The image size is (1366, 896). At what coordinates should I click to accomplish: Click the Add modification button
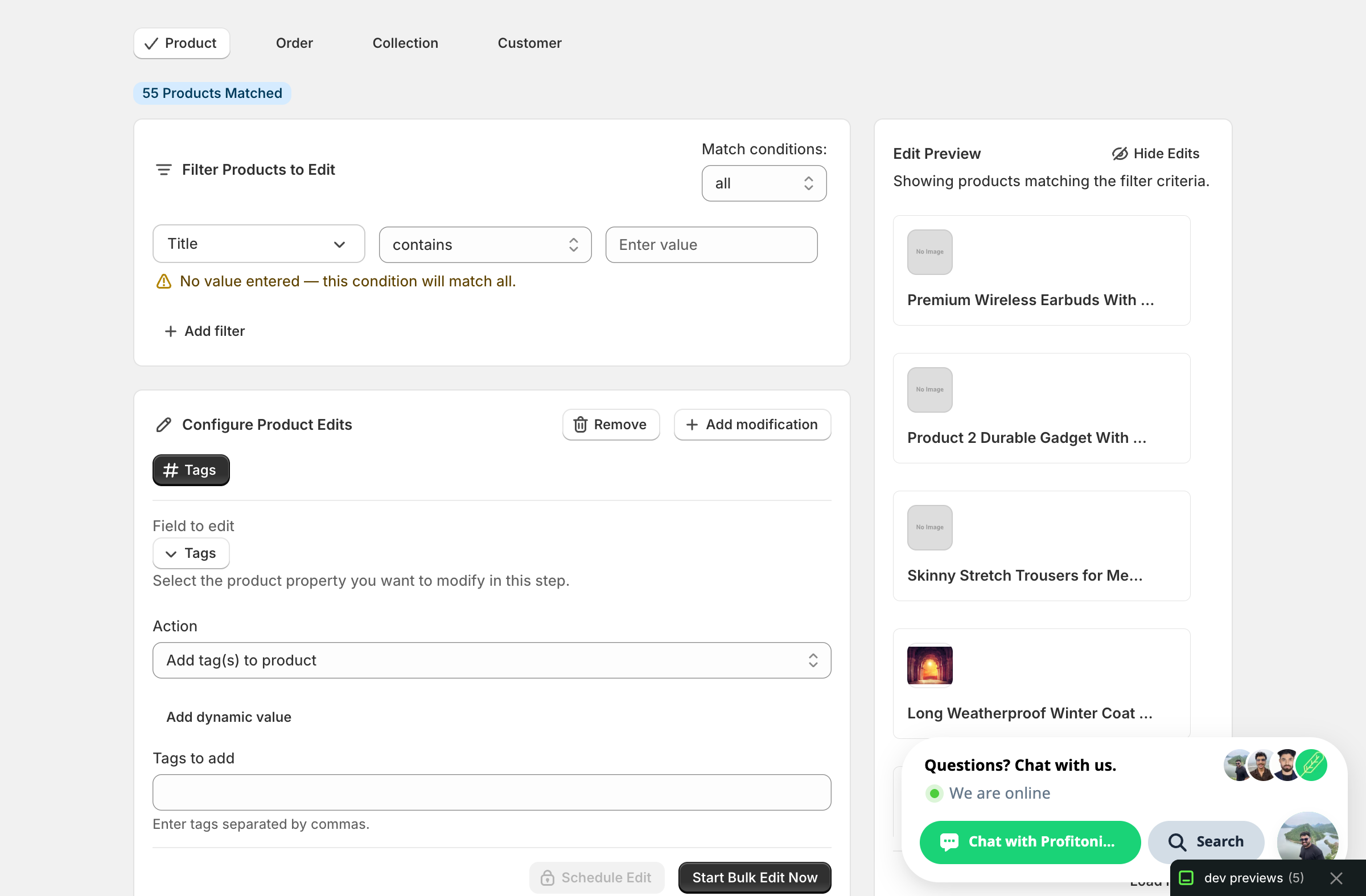tap(752, 425)
